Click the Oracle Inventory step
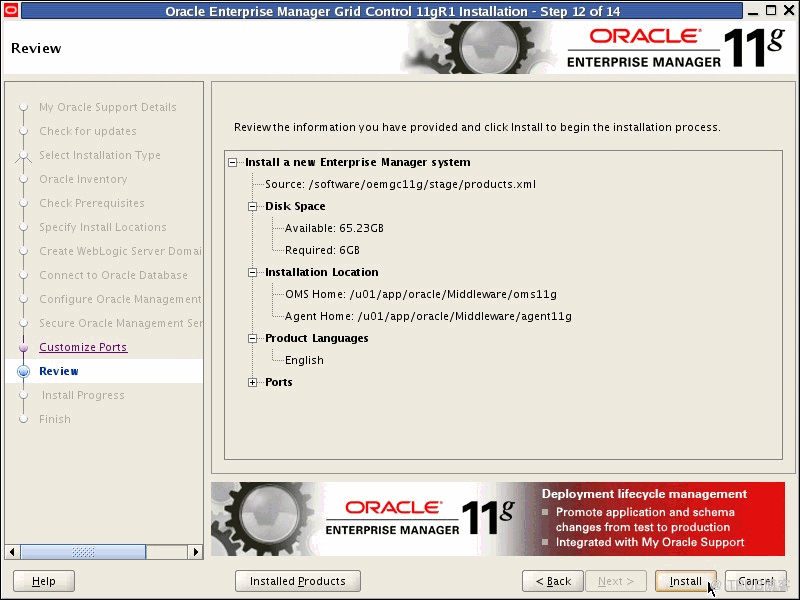 click(x=83, y=179)
